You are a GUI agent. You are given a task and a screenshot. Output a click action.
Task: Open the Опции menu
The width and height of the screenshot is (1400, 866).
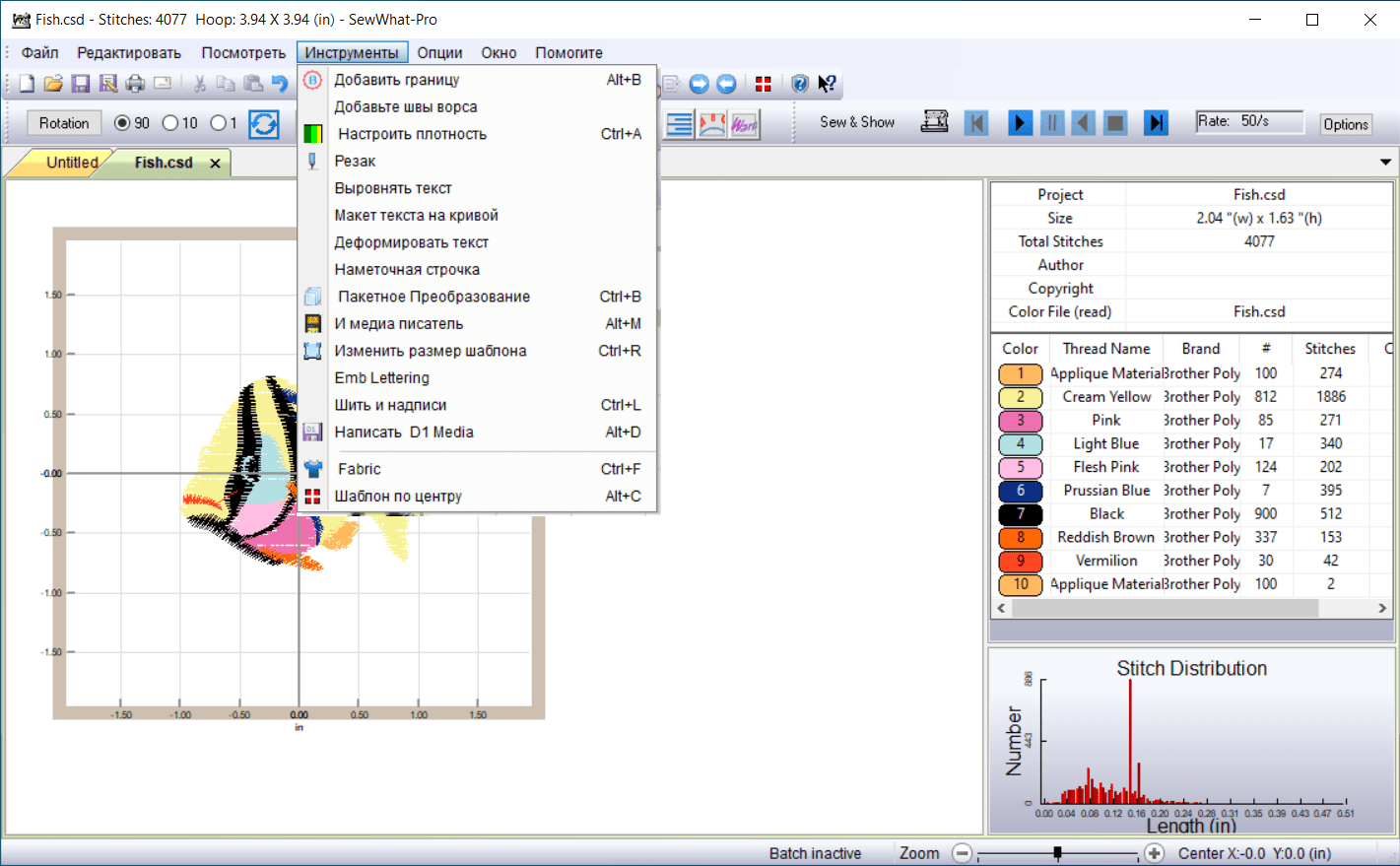439,53
